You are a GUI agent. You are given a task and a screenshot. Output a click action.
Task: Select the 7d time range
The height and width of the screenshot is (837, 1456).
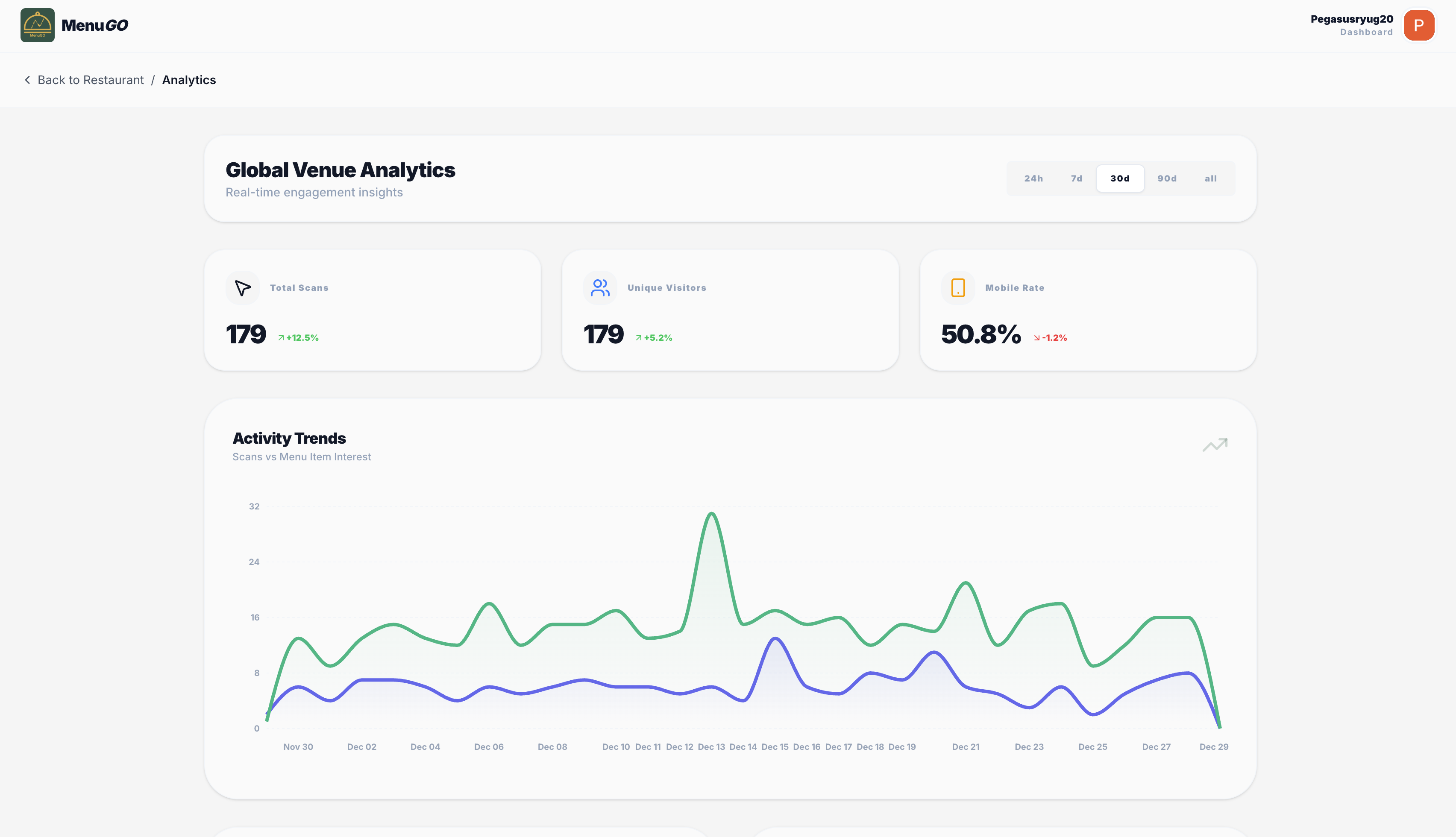click(x=1077, y=179)
